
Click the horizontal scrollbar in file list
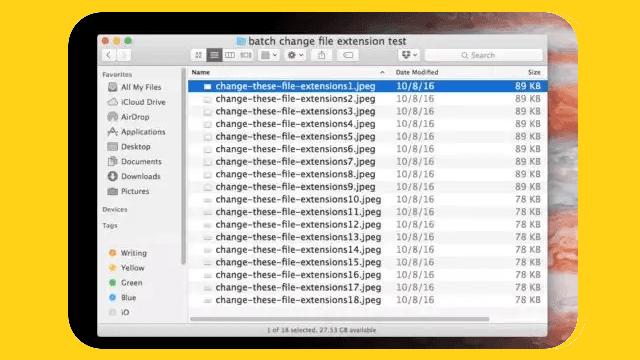pyautogui.click(x=340, y=319)
